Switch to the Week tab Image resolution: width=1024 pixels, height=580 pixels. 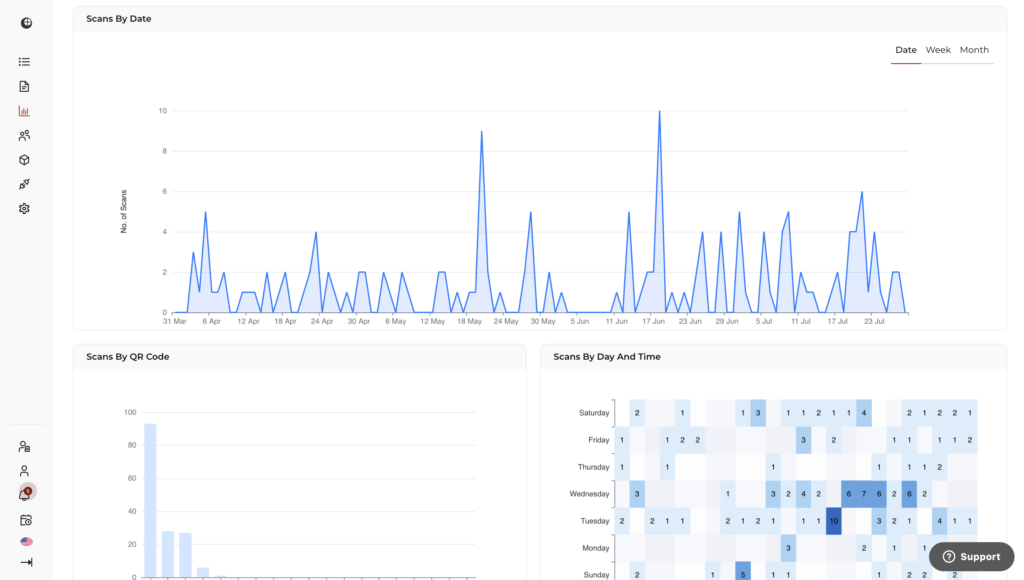coord(938,50)
